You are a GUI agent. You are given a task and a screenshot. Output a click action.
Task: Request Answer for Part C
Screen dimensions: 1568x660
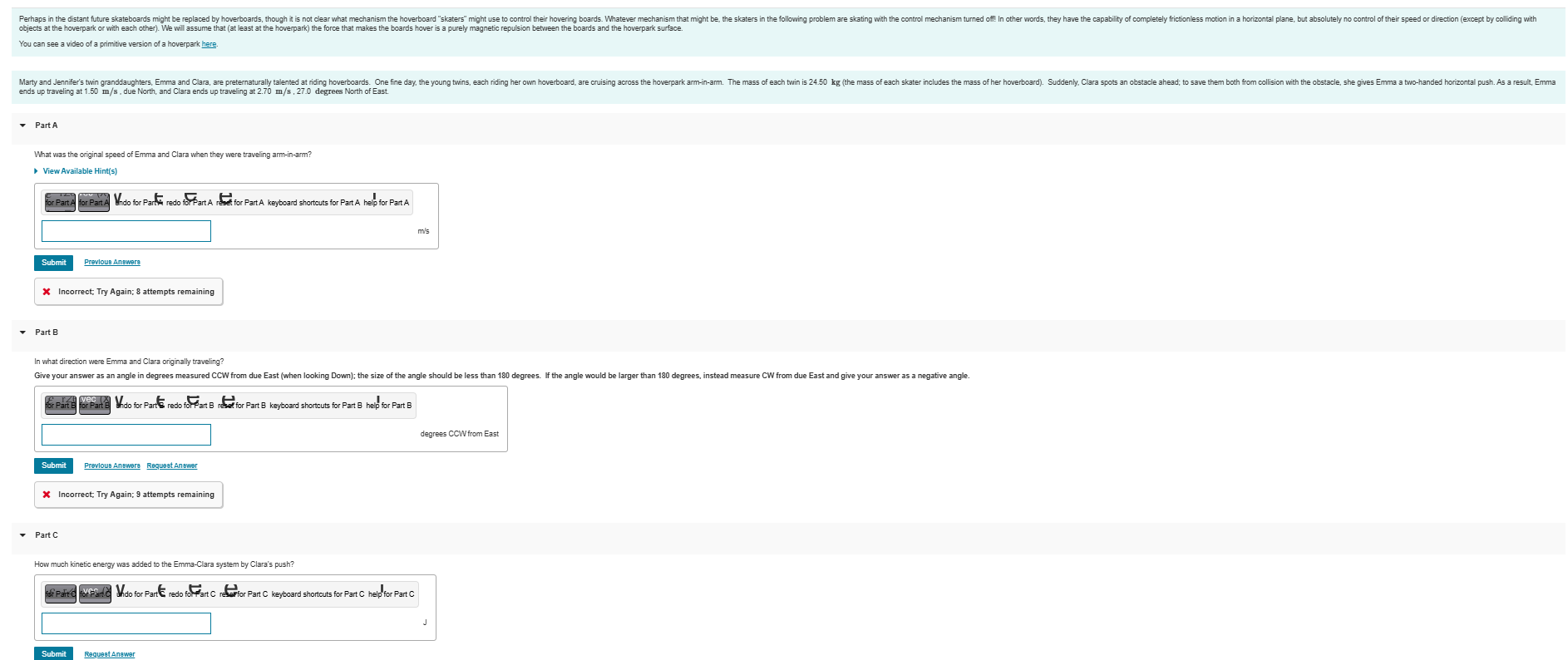(x=110, y=654)
